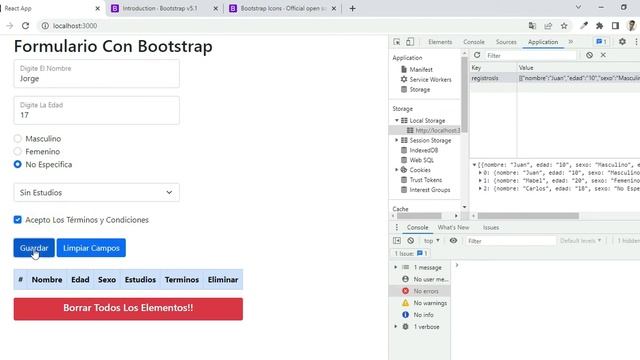The image size is (640, 360).
Task: Open the DevTools issues counter badge
Action: pyautogui.click(x=601, y=42)
